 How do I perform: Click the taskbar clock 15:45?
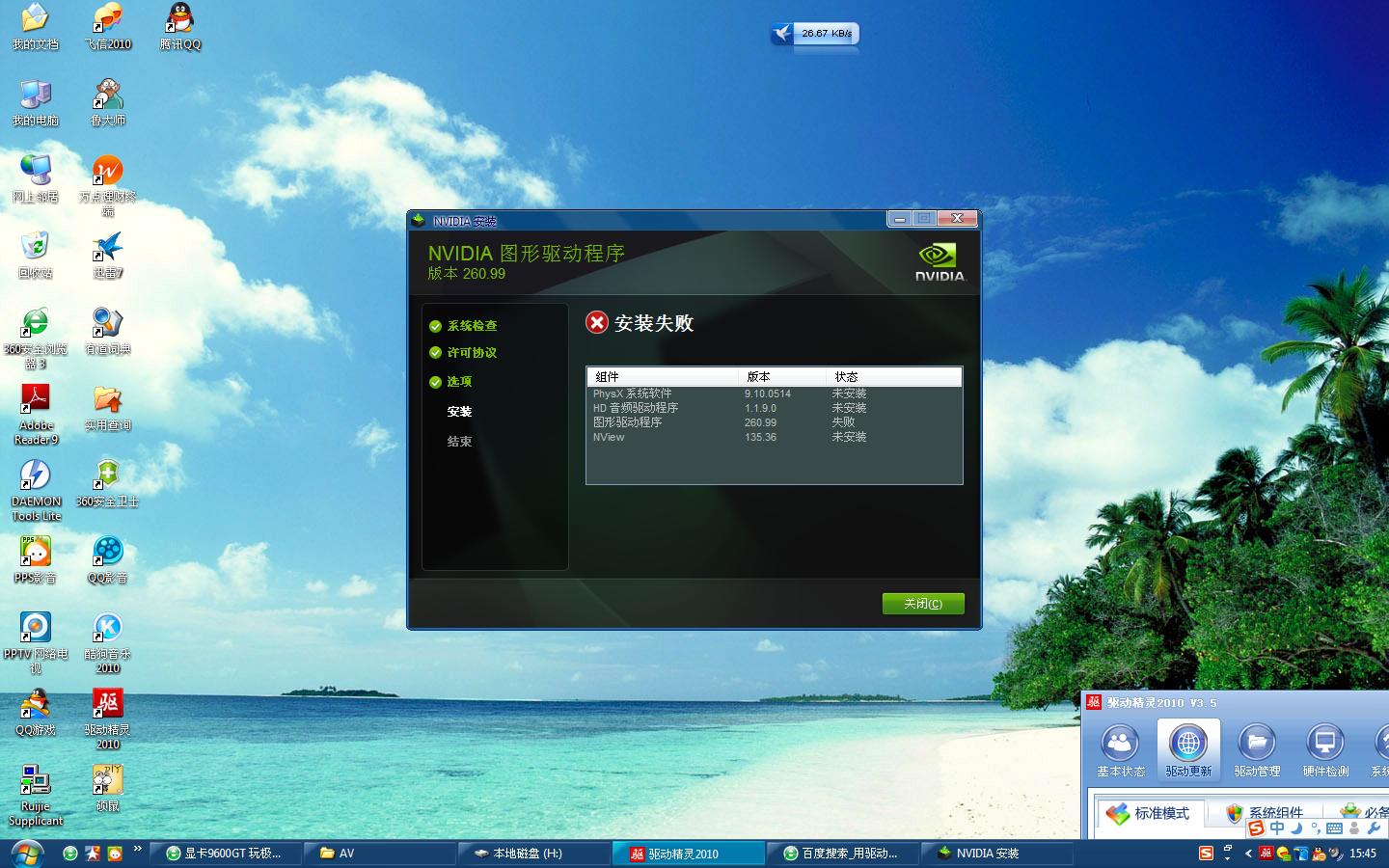pos(1363,854)
